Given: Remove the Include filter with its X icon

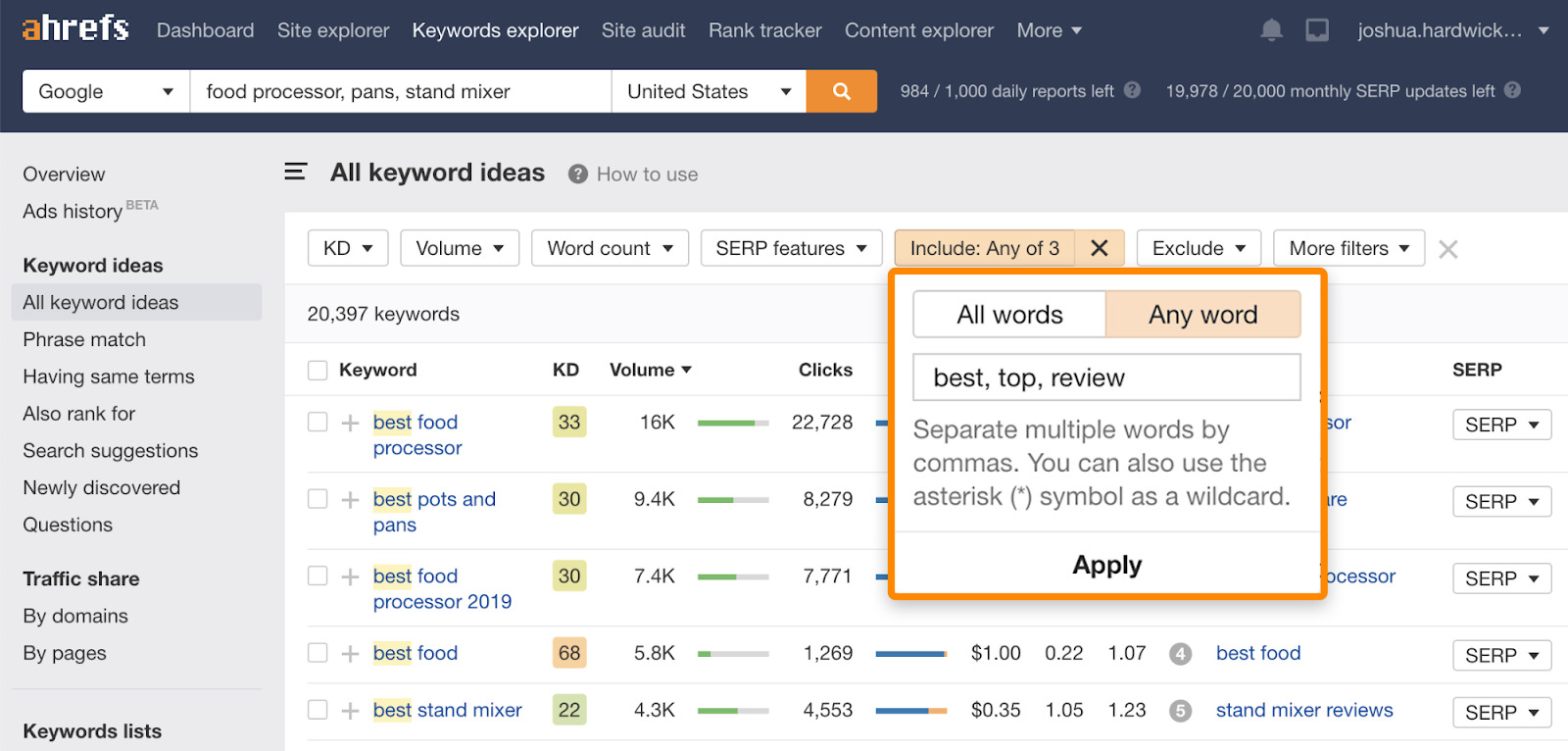Looking at the screenshot, I should click(1100, 248).
